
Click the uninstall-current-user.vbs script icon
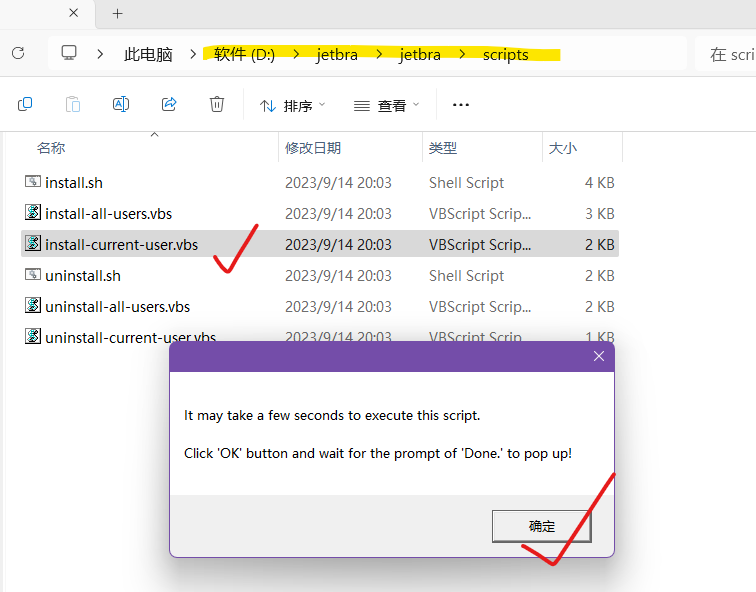click(x=33, y=336)
